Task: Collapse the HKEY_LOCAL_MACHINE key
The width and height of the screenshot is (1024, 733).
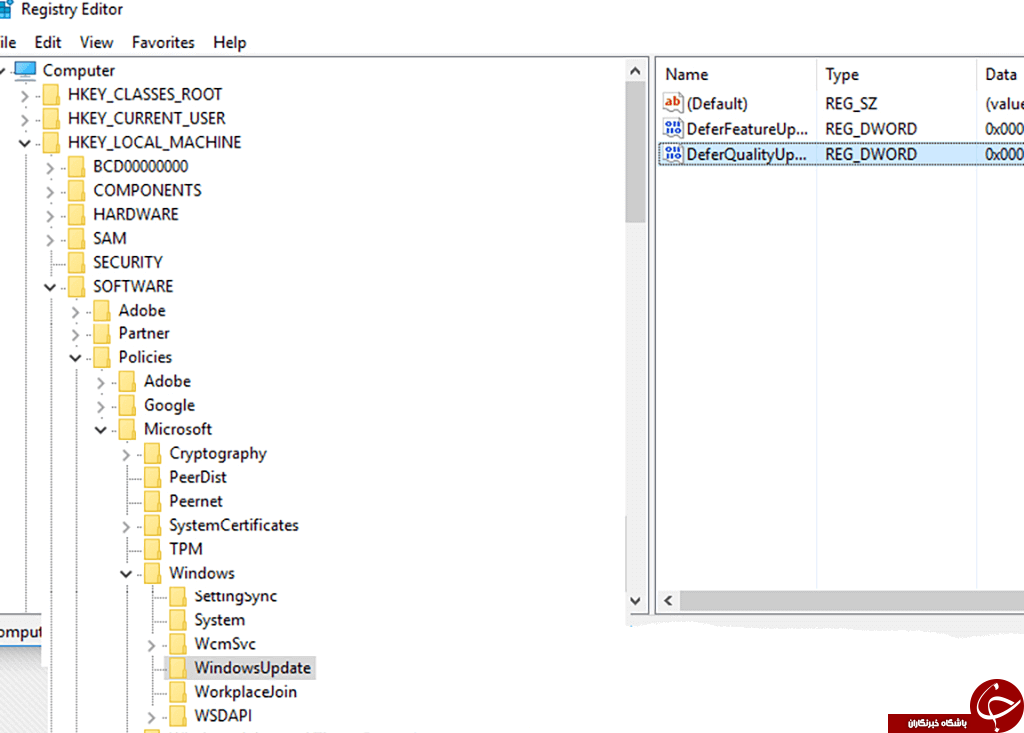Action: [x=25, y=143]
